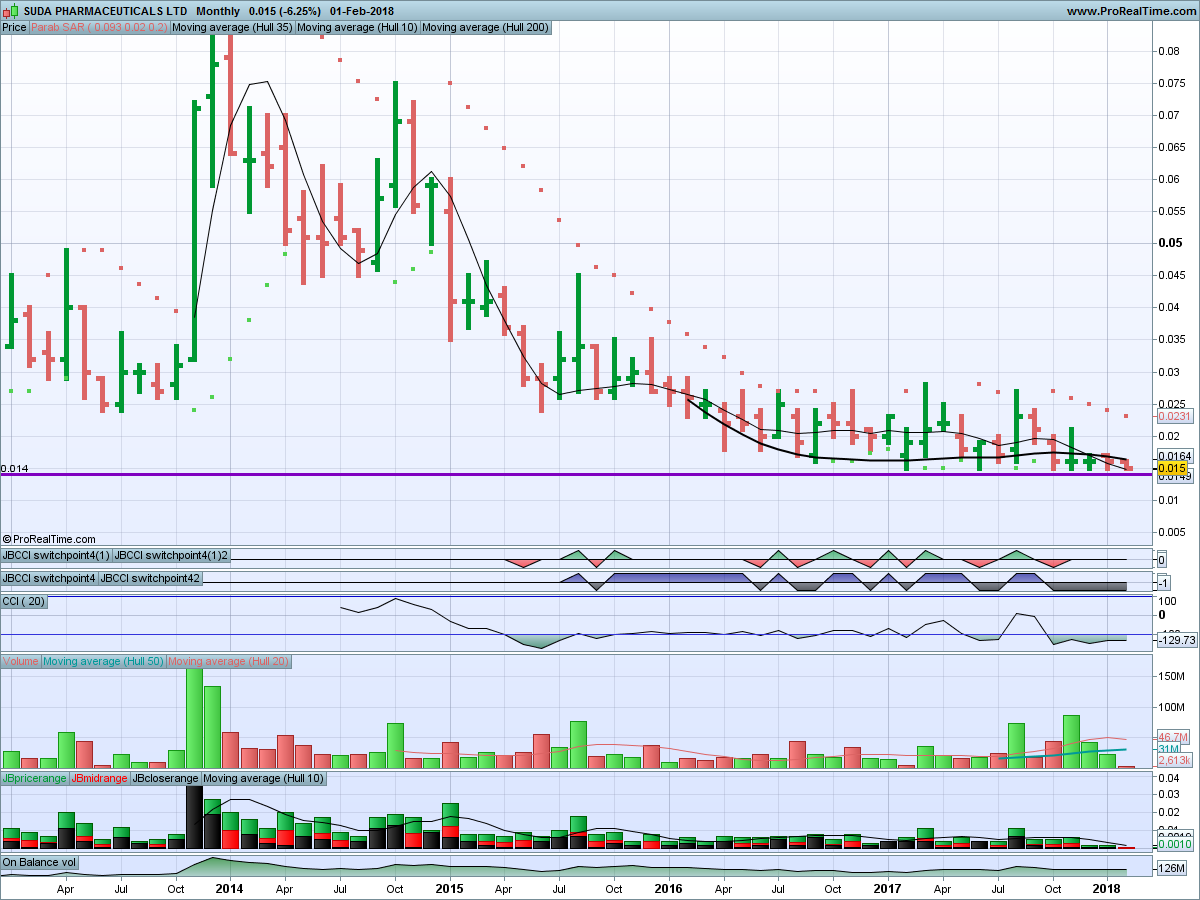Image resolution: width=1200 pixels, height=900 pixels.
Task: Click the Monthly timeframe text
Action: [x=218, y=11]
